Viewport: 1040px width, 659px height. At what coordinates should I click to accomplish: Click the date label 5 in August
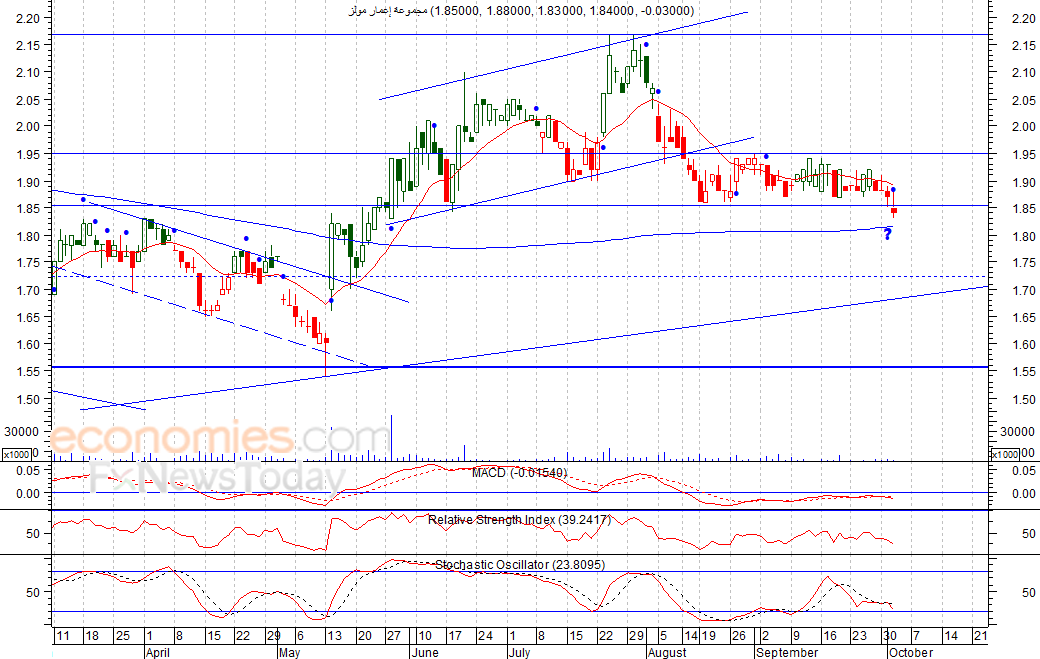664,636
